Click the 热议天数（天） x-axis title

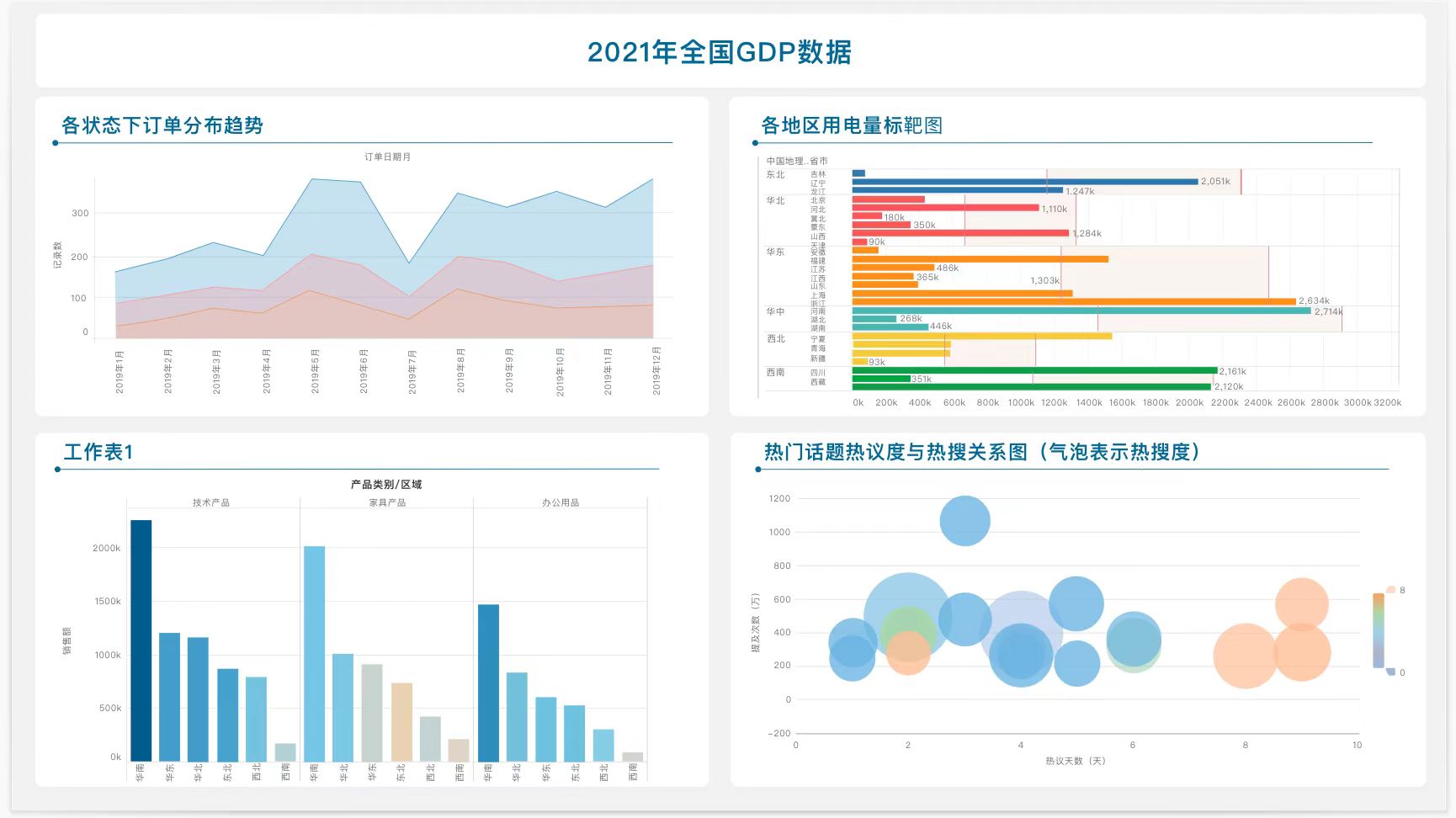(x=1076, y=760)
